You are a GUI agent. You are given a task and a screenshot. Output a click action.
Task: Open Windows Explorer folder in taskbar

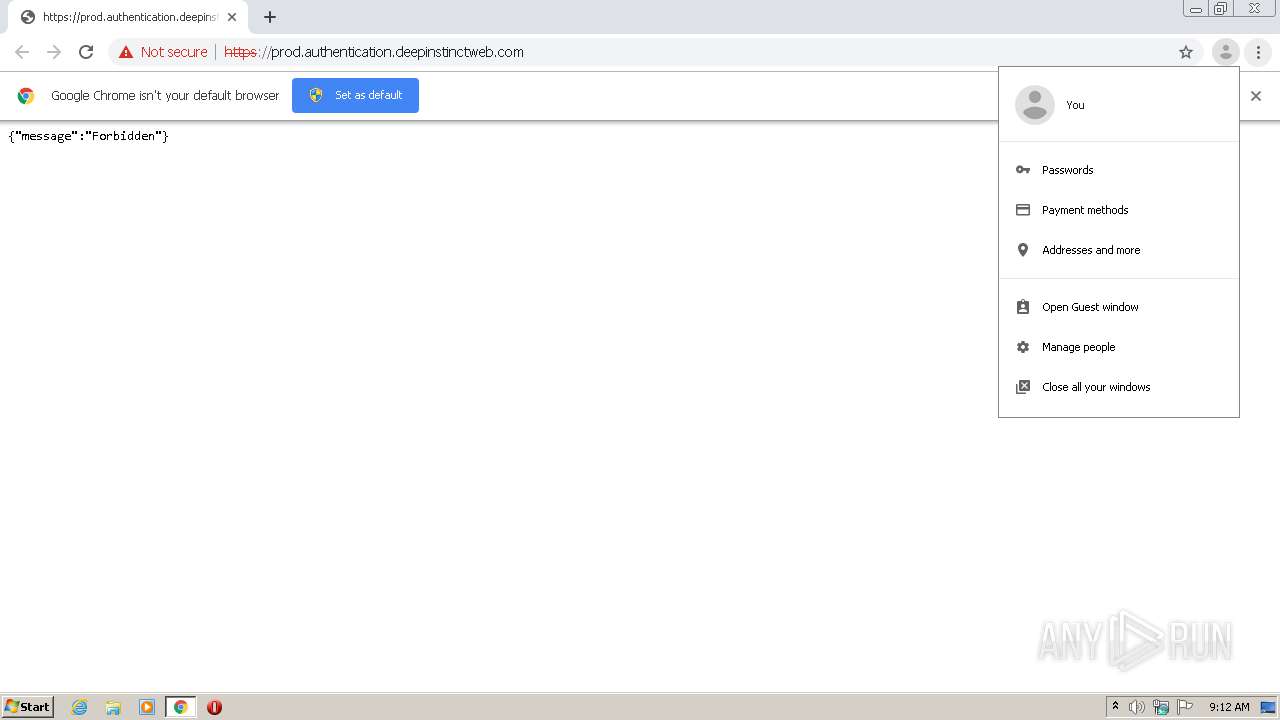point(113,707)
